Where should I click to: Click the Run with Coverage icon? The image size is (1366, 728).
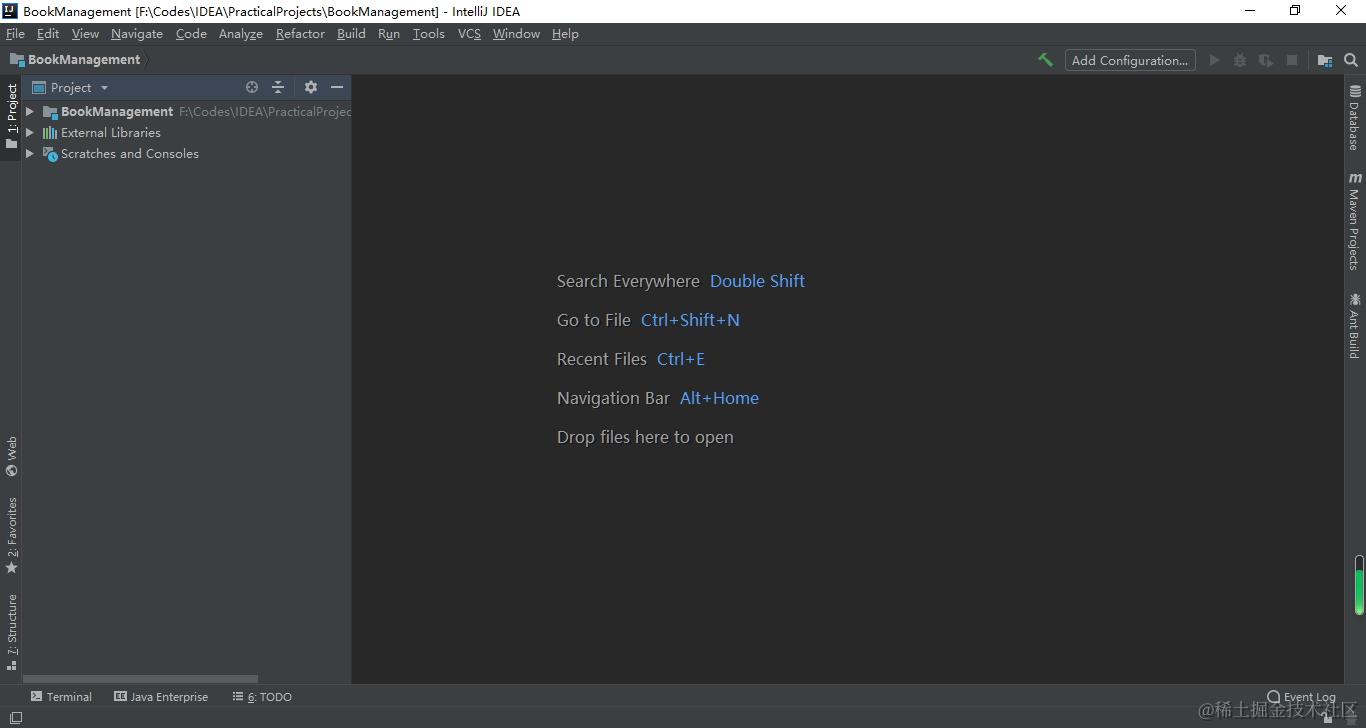1266,60
